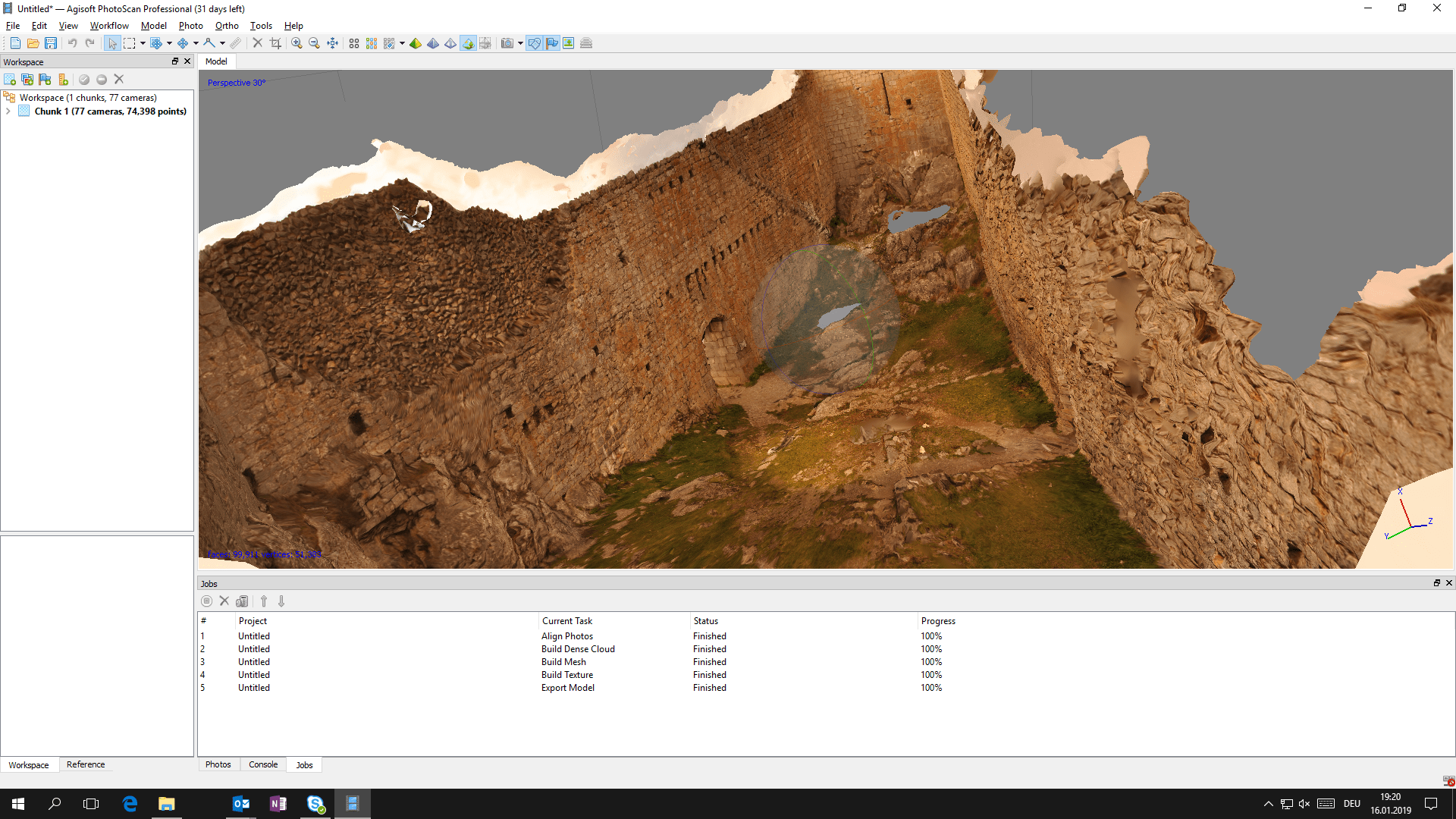Select the Ruler measurement tool

[236, 43]
